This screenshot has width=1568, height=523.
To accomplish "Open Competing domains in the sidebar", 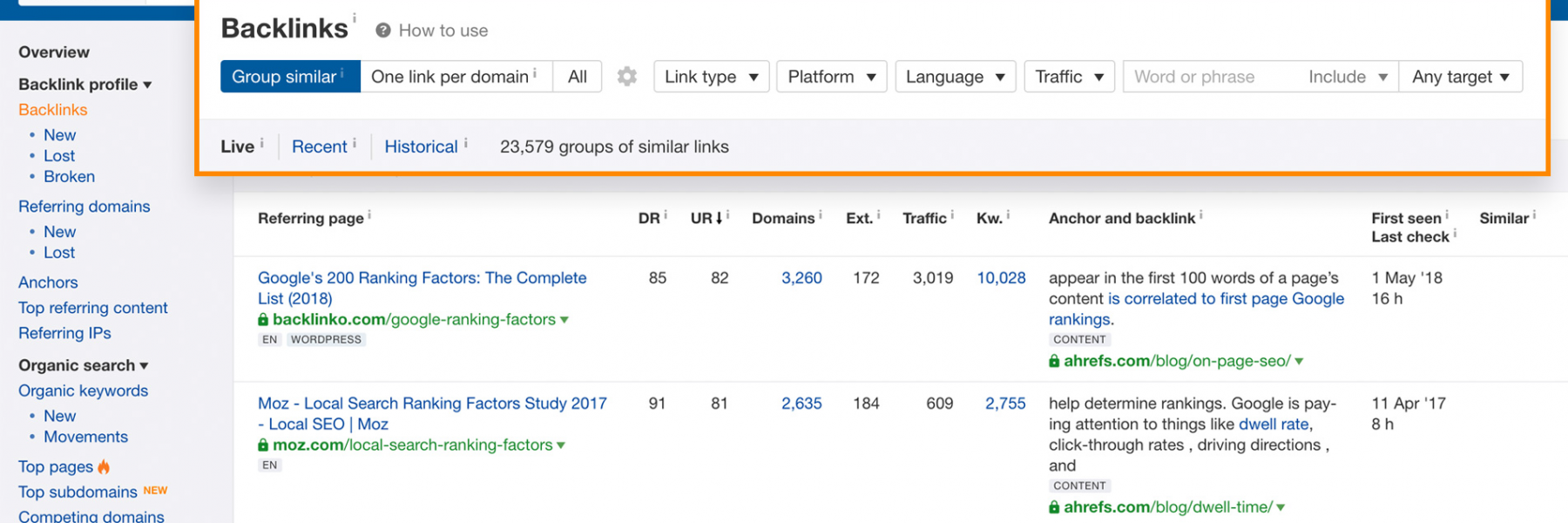I will coord(91,515).
